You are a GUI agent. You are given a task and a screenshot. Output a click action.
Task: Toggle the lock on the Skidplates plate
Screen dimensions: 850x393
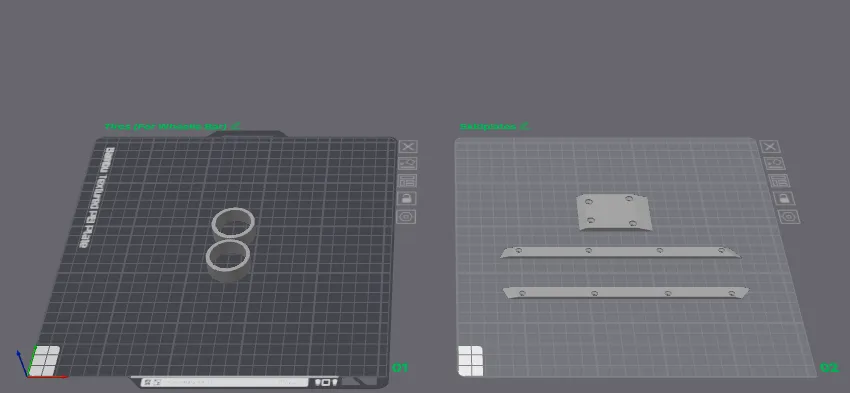point(784,198)
